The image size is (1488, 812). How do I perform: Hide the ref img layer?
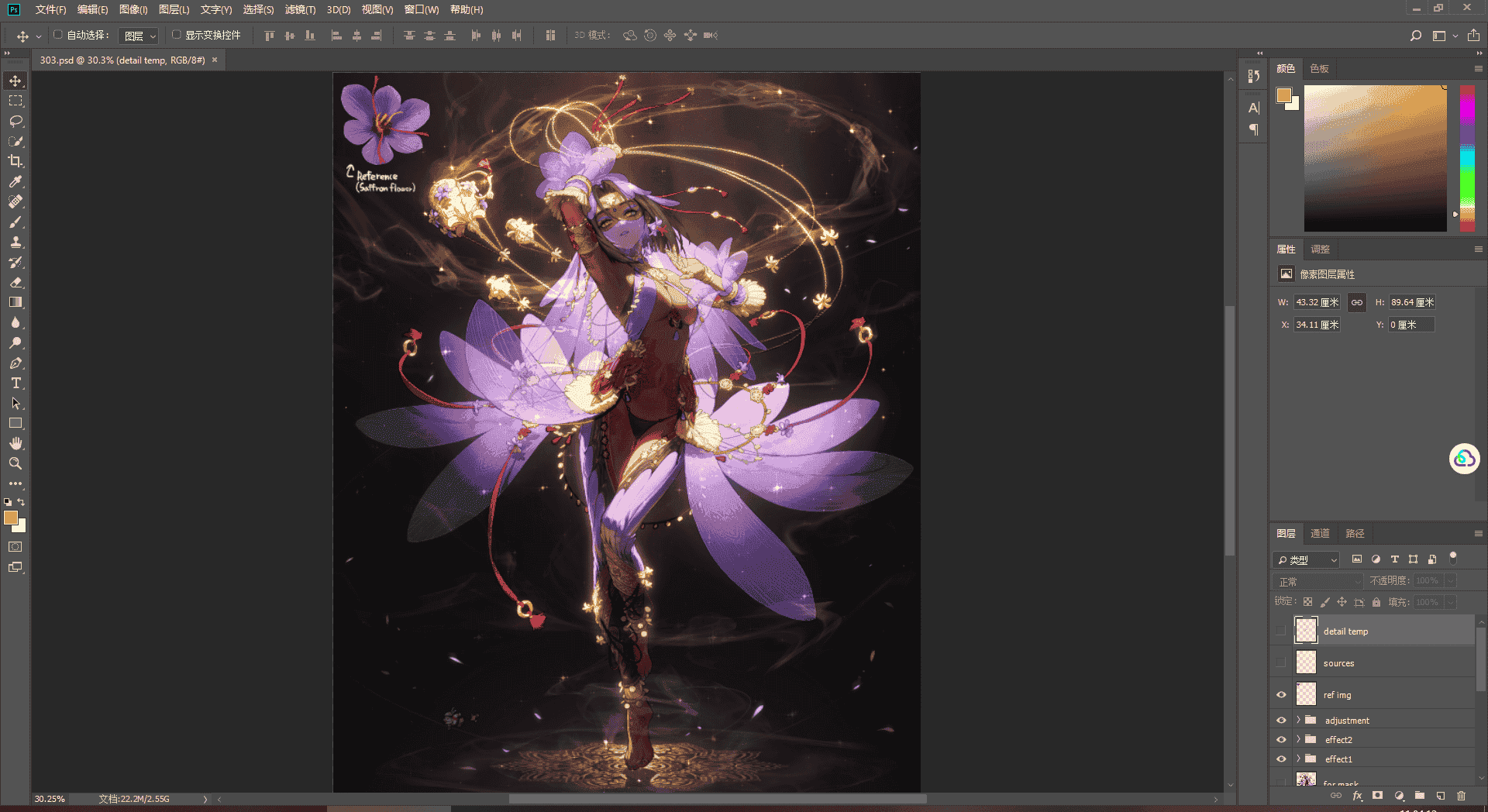1281,695
